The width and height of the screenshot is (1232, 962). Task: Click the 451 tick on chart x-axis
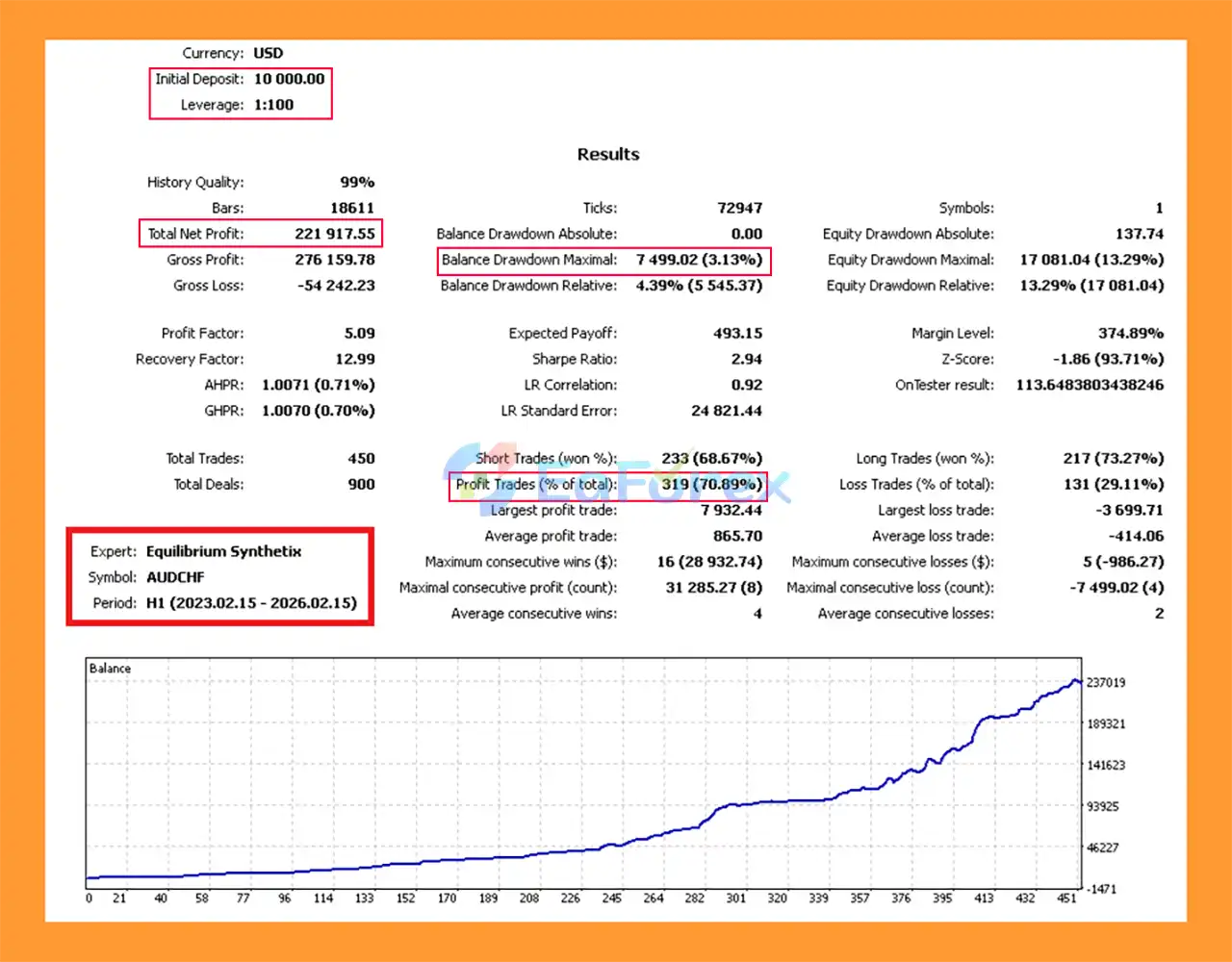1066,899
